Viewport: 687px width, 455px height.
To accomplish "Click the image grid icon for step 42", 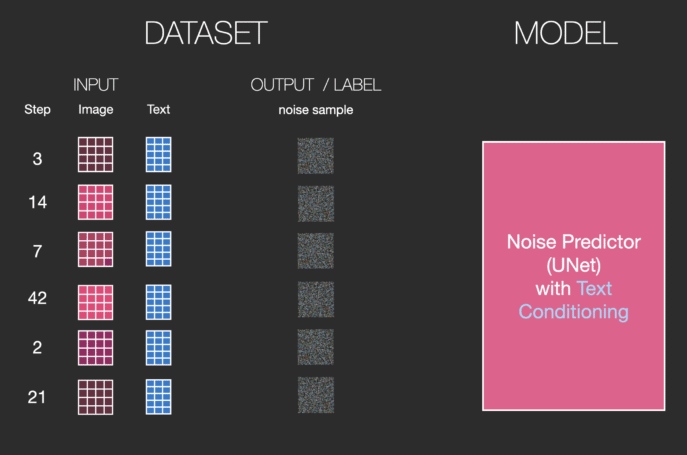I will click(x=96, y=302).
